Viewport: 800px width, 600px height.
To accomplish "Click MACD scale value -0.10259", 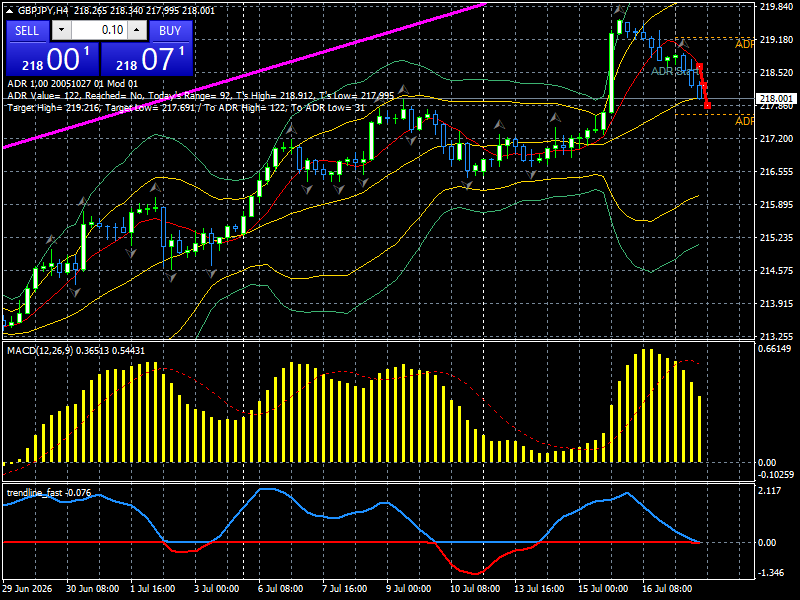I will coord(776,474).
